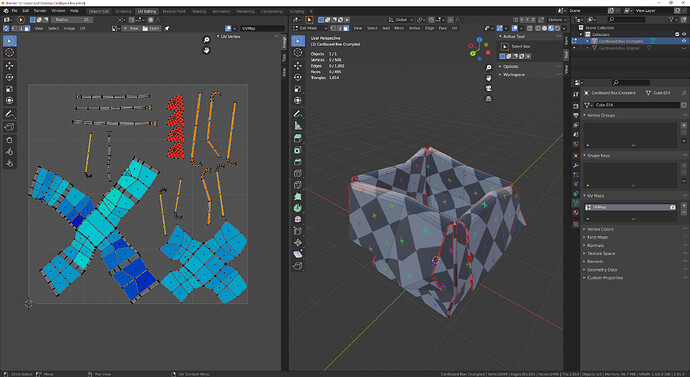Activate the Move tool in UV editor
Image resolution: width=690 pixels, height=377 pixels.
[9, 66]
